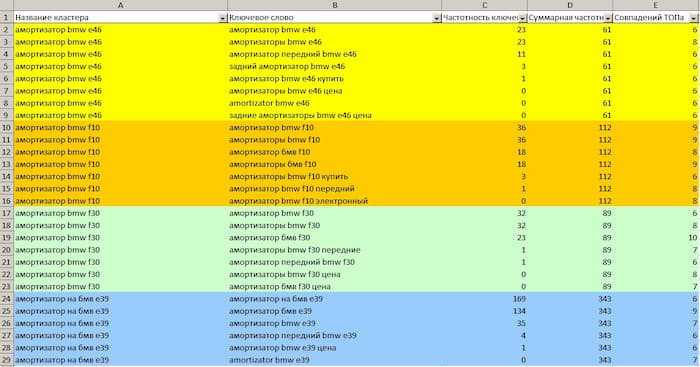Select row header 10

(x=7, y=128)
